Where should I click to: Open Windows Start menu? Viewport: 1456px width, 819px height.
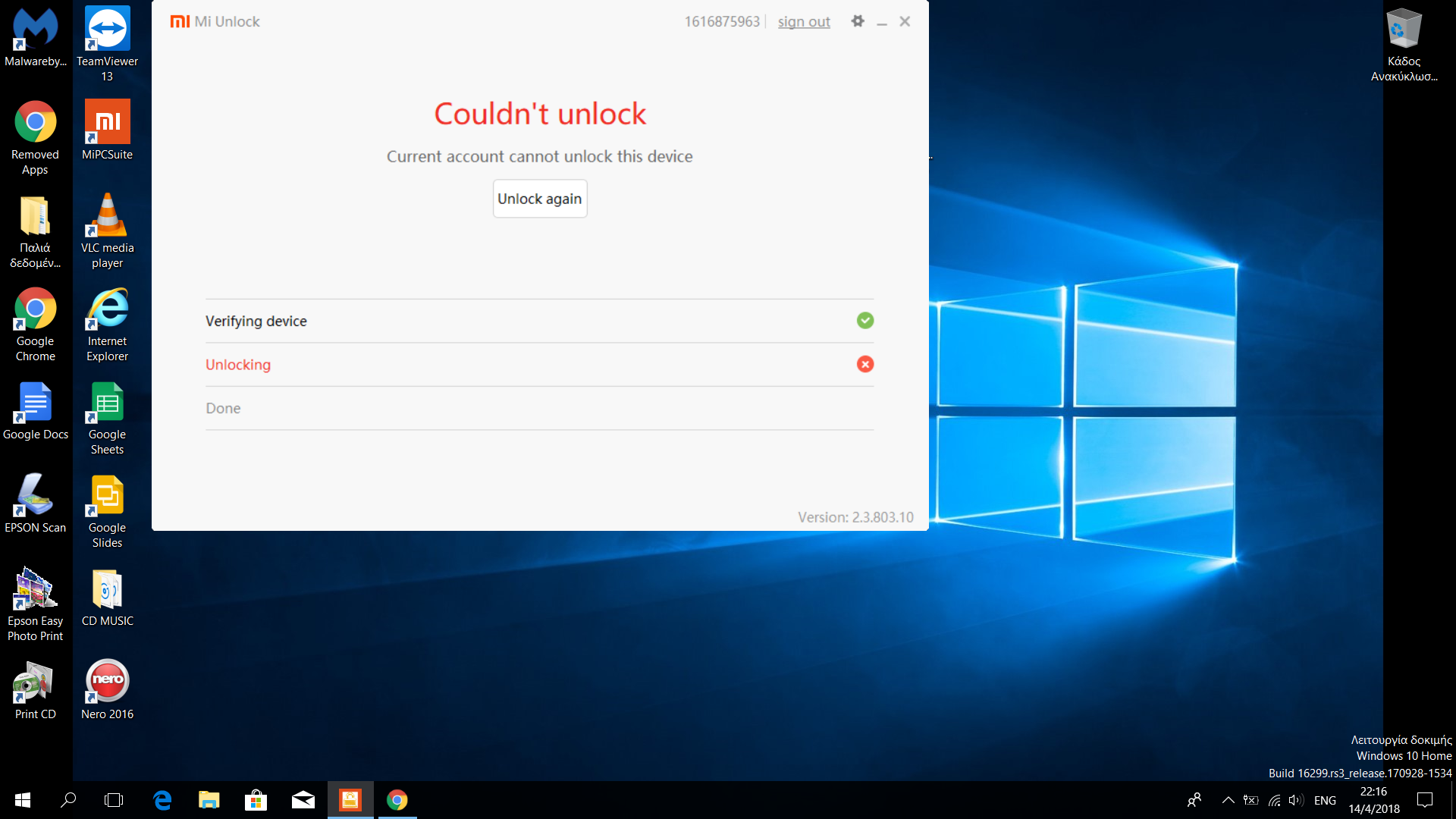click(23, 800)
